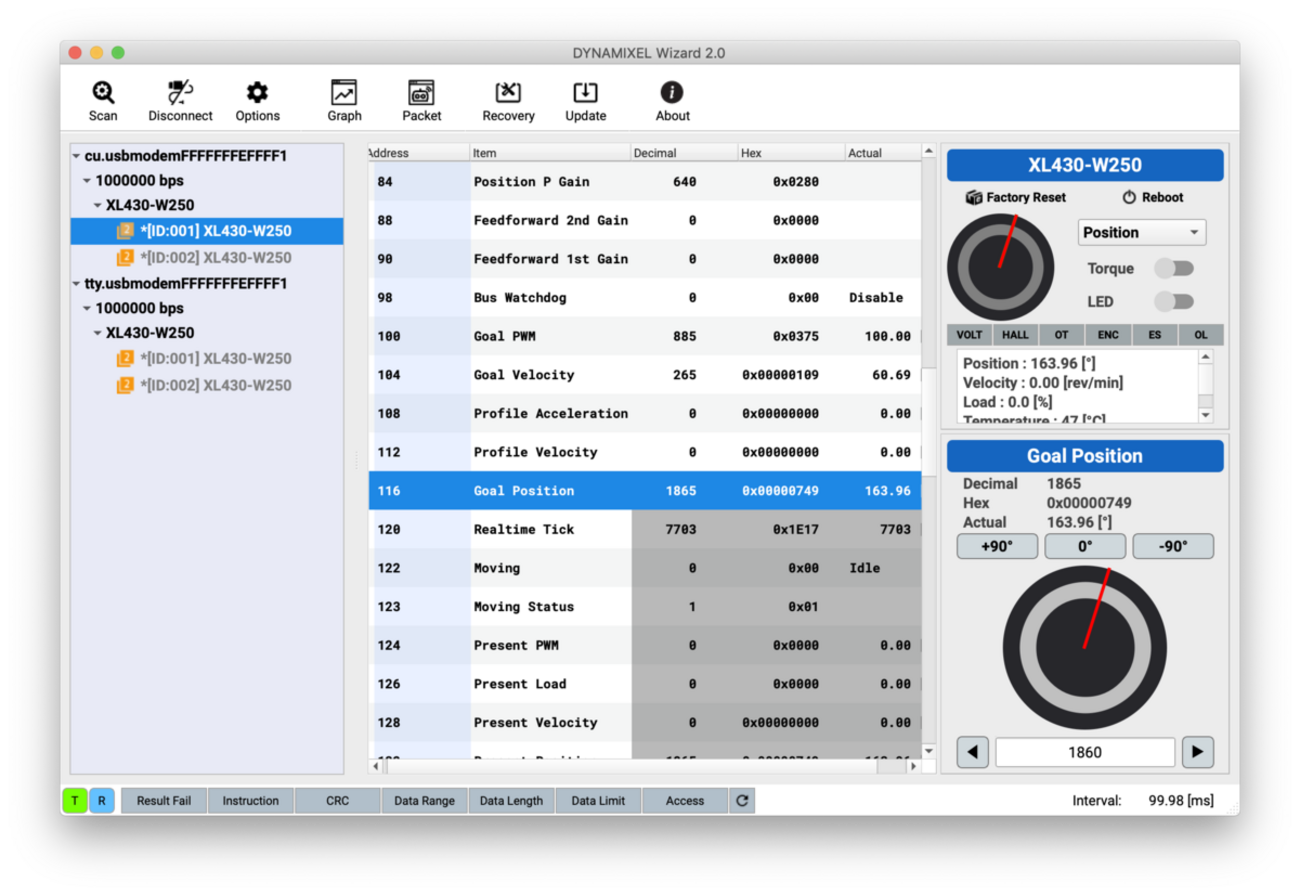The image size is (1300, 895).
Task: Click the Disconnect icon
Action: pos(180,93)
